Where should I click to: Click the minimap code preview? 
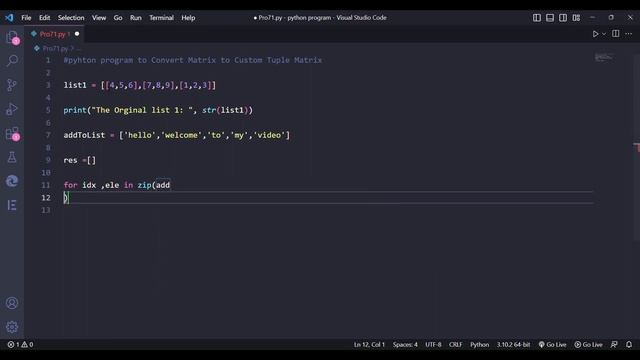[603, 58]
